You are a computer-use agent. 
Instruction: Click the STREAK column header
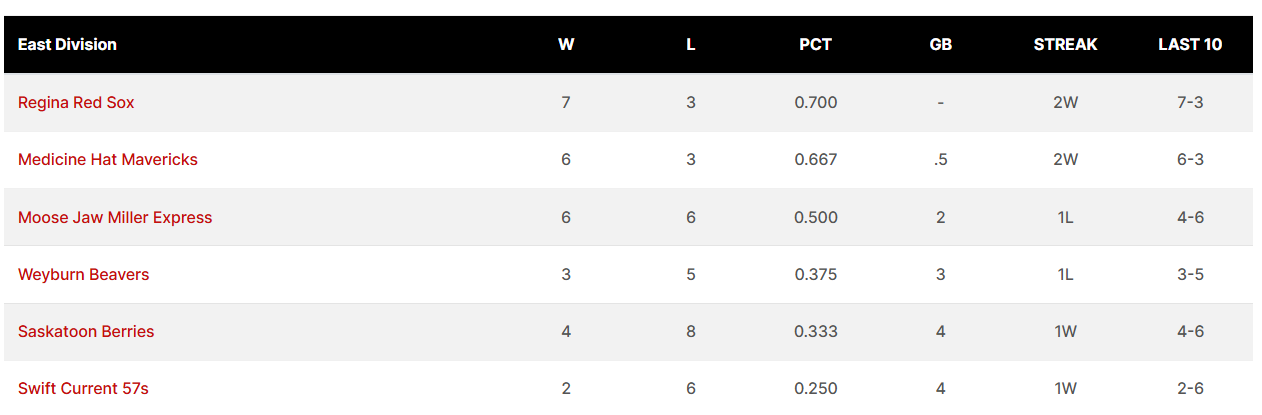[x=1066, y=44]
